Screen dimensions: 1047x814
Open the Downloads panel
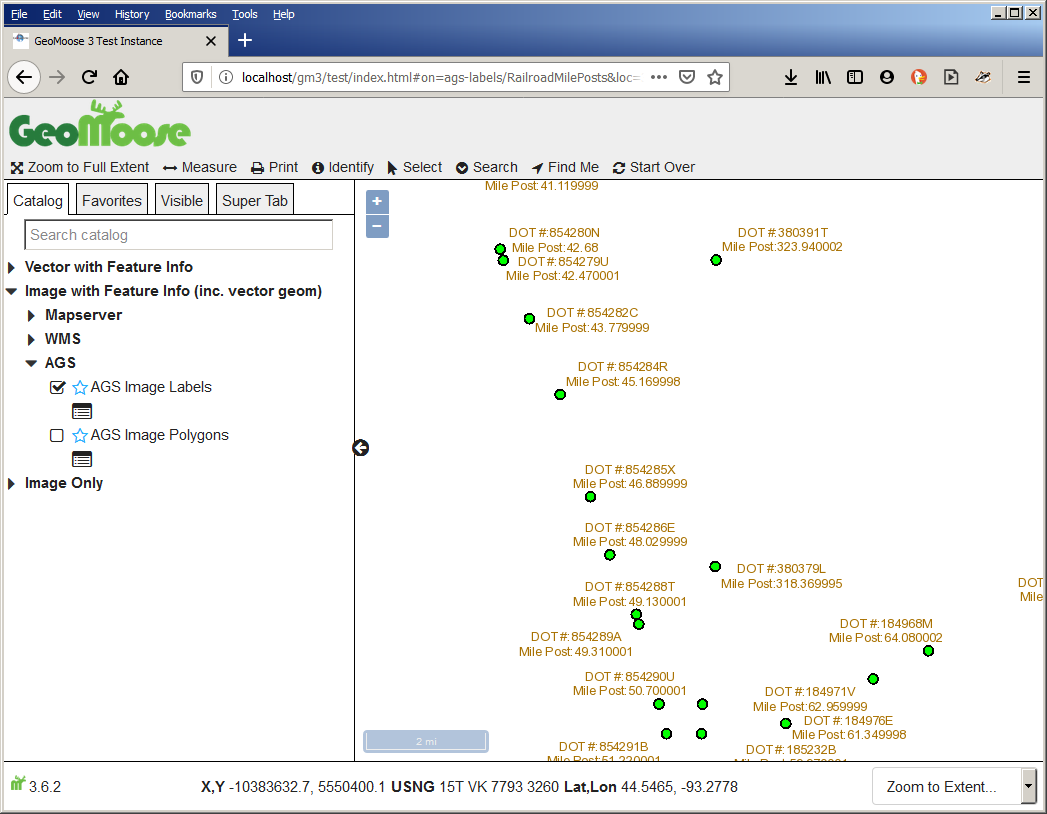(x=791, y=77)
